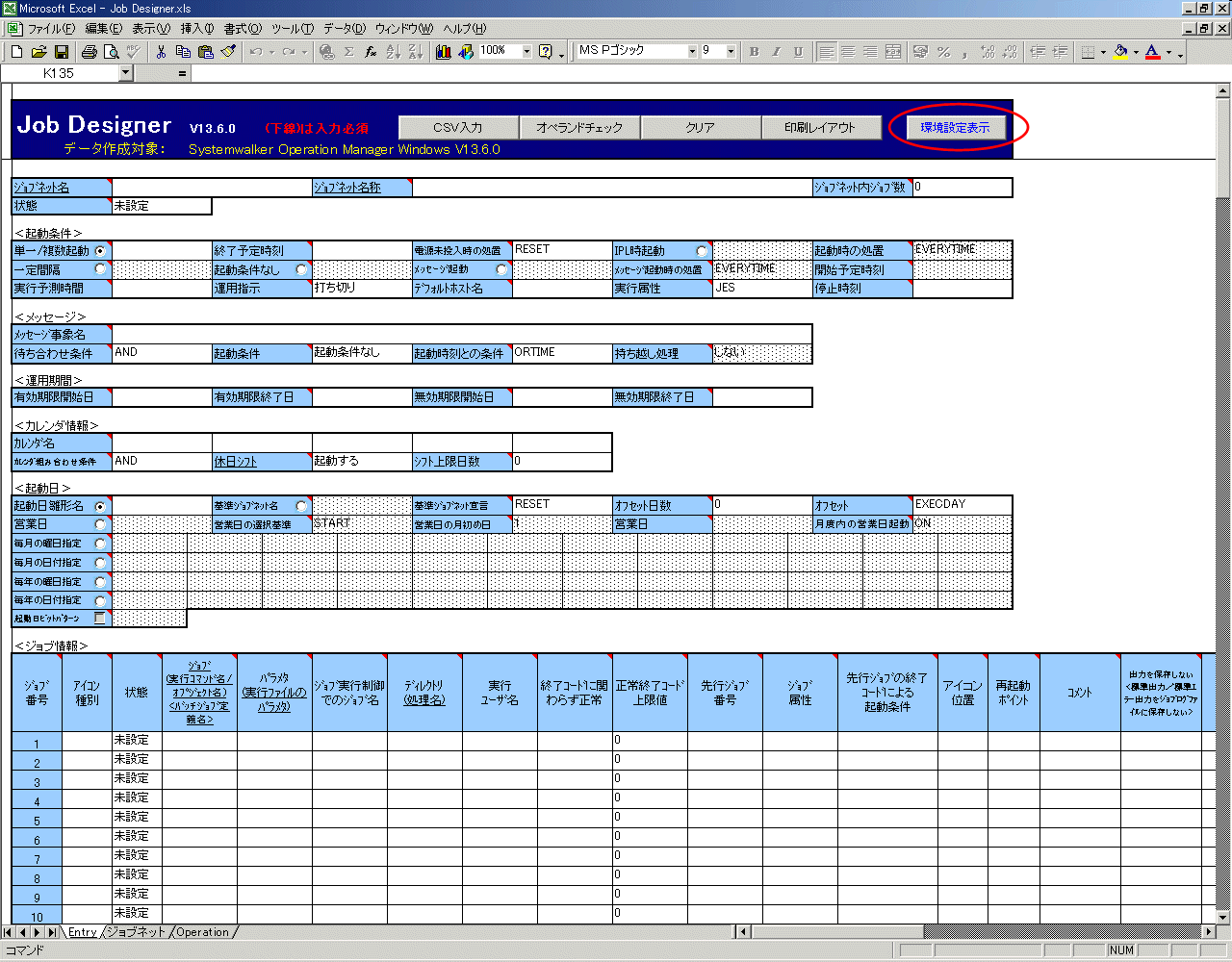This screenshot has width=1232, height=962.
Task: Paste from clipboard with toolbar icon
Action: (x=206, y=52)
